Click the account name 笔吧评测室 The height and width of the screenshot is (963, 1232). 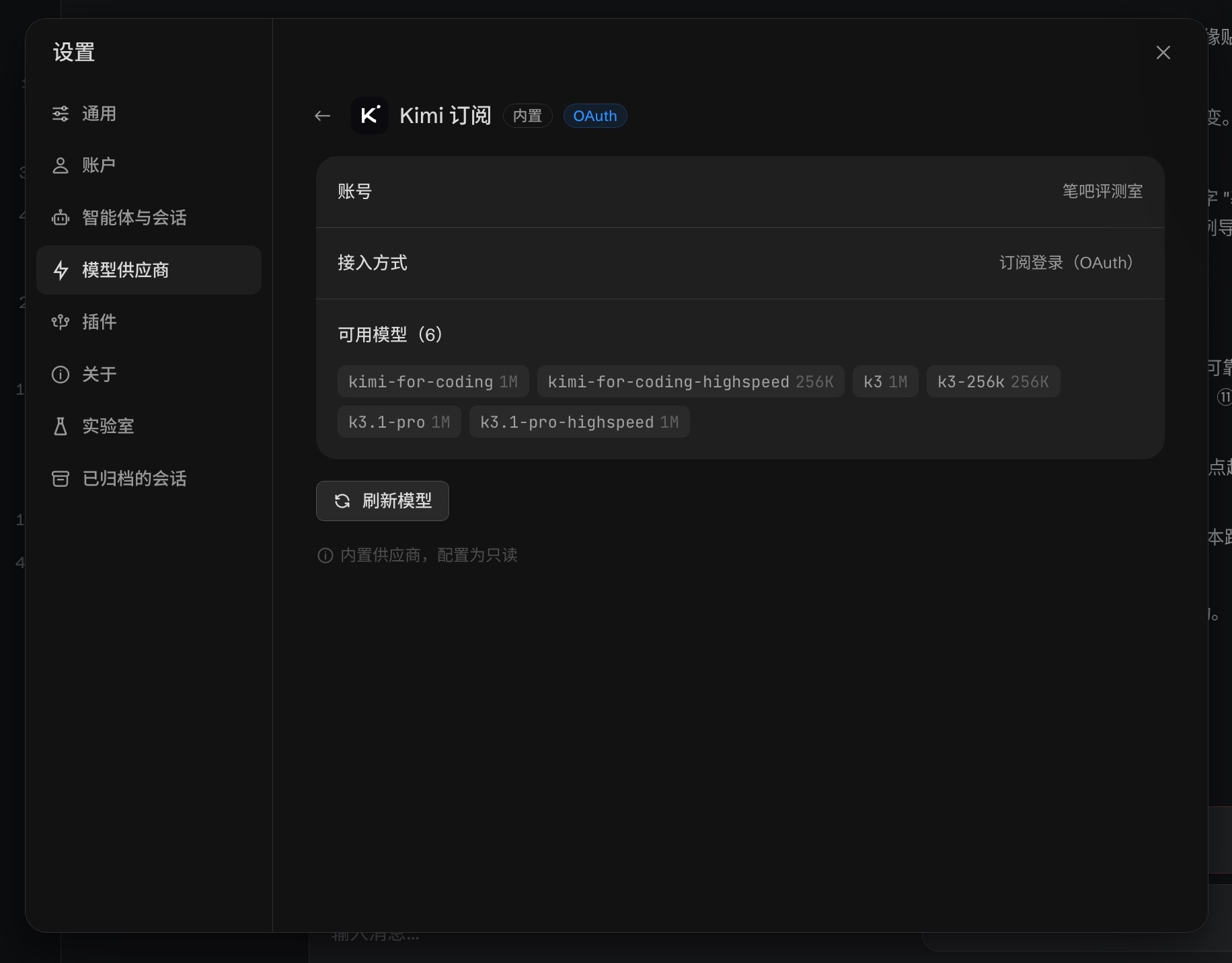coord(1103,192)
